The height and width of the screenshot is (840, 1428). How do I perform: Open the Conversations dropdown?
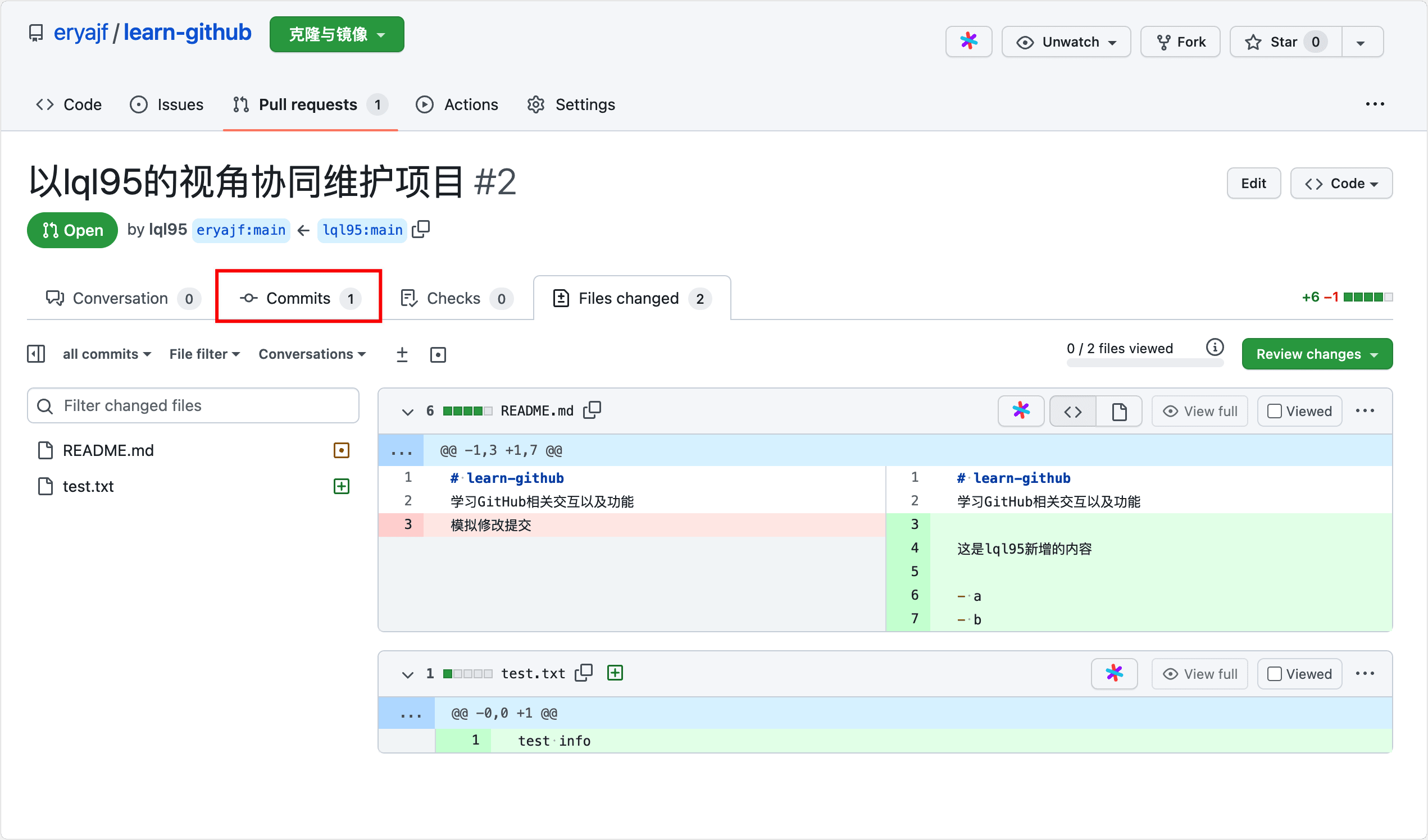(312, 354)
